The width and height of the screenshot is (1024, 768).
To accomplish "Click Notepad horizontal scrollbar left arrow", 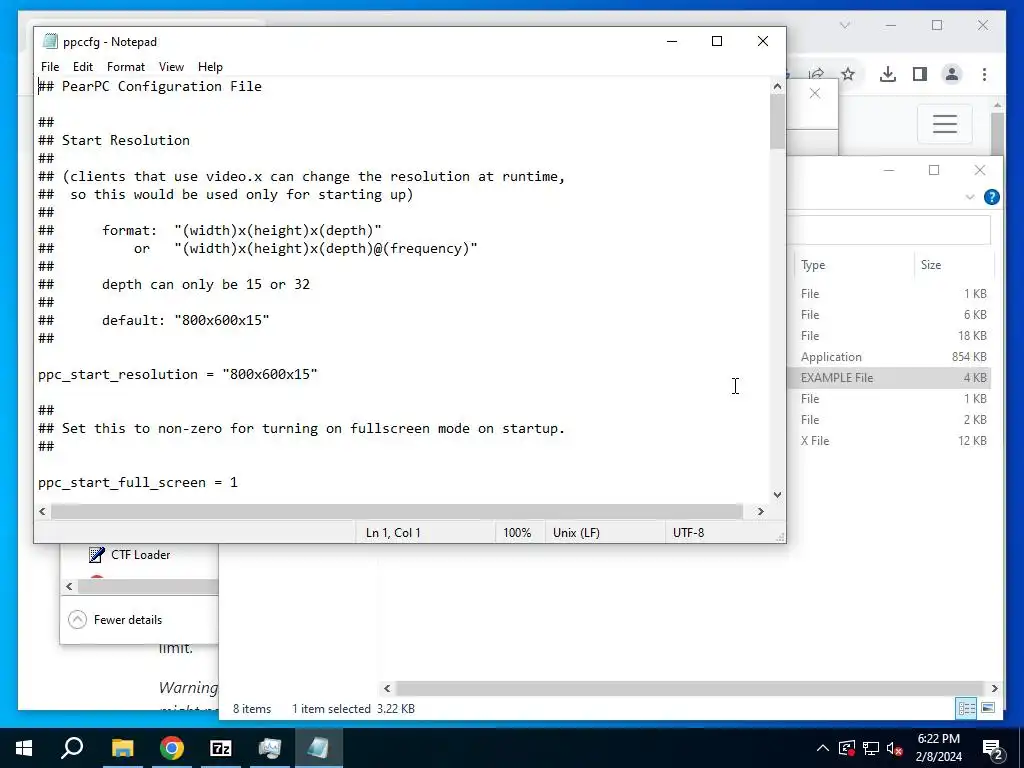I will tap(42, 511).
